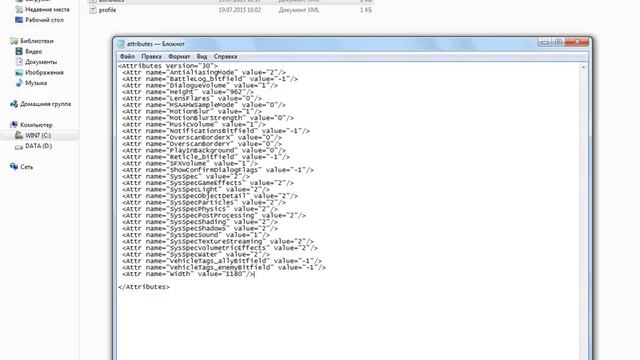Click the MSAAHwSampleMode attribute line

click(204, 105)
